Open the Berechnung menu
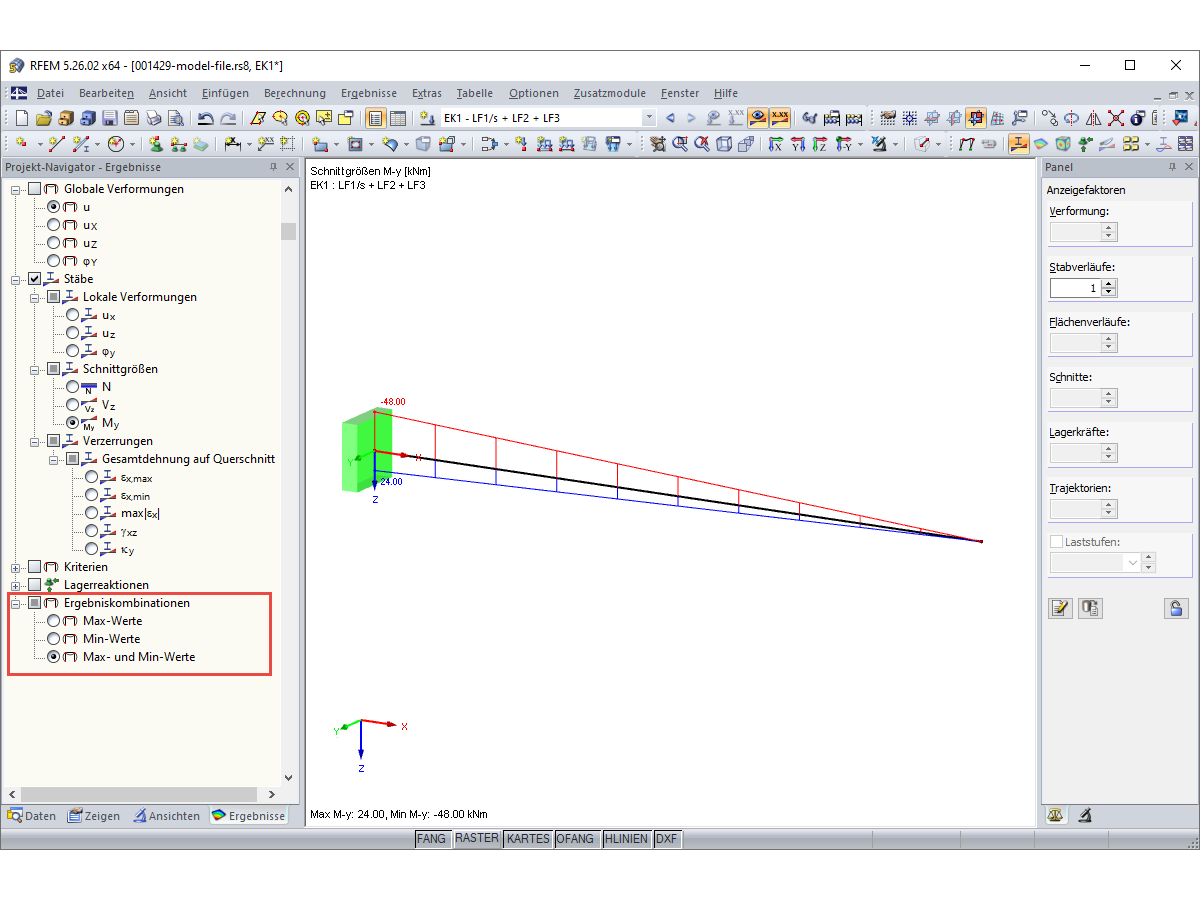 [294, 93]
